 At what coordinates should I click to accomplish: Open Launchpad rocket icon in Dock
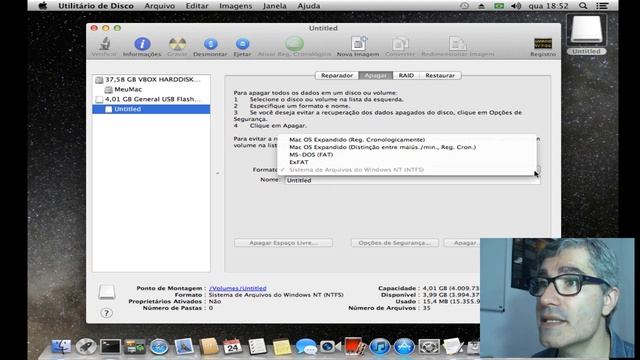tap(86, 347)
